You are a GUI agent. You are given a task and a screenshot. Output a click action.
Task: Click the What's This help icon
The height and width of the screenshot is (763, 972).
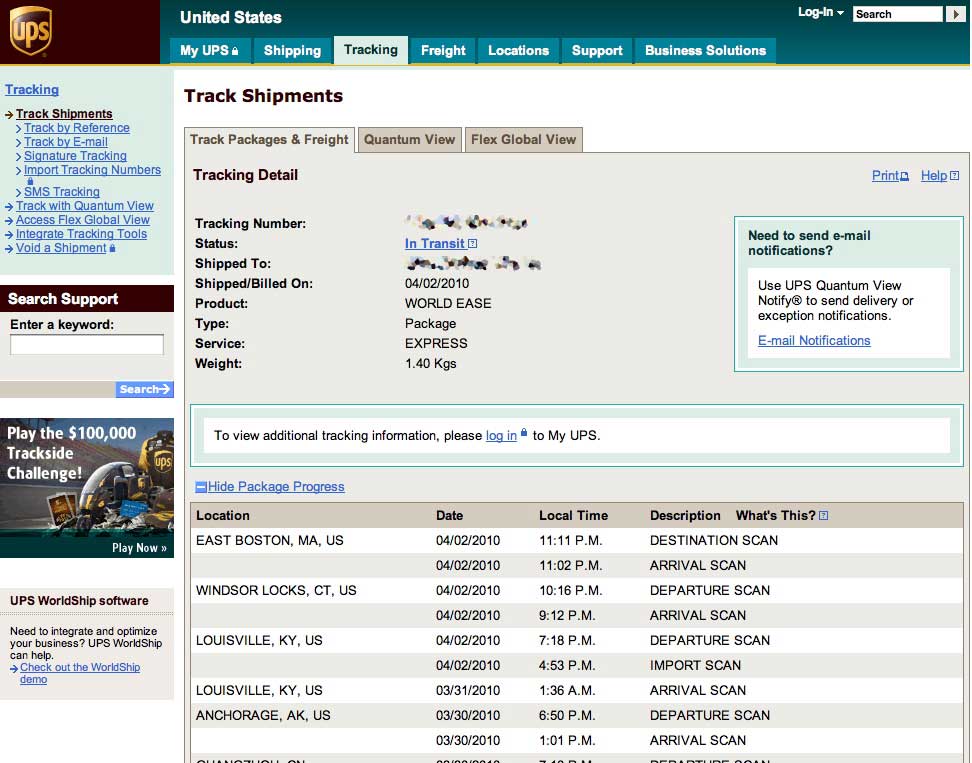[823, 516]
